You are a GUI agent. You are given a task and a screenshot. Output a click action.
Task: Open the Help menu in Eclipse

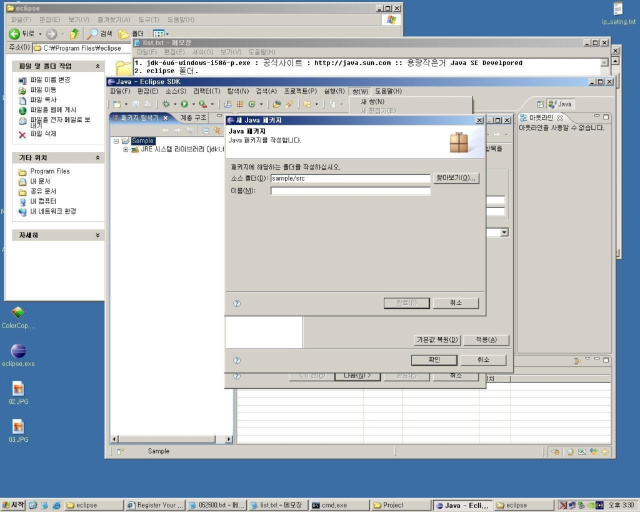pyautogui.click(x=389, y=91)
